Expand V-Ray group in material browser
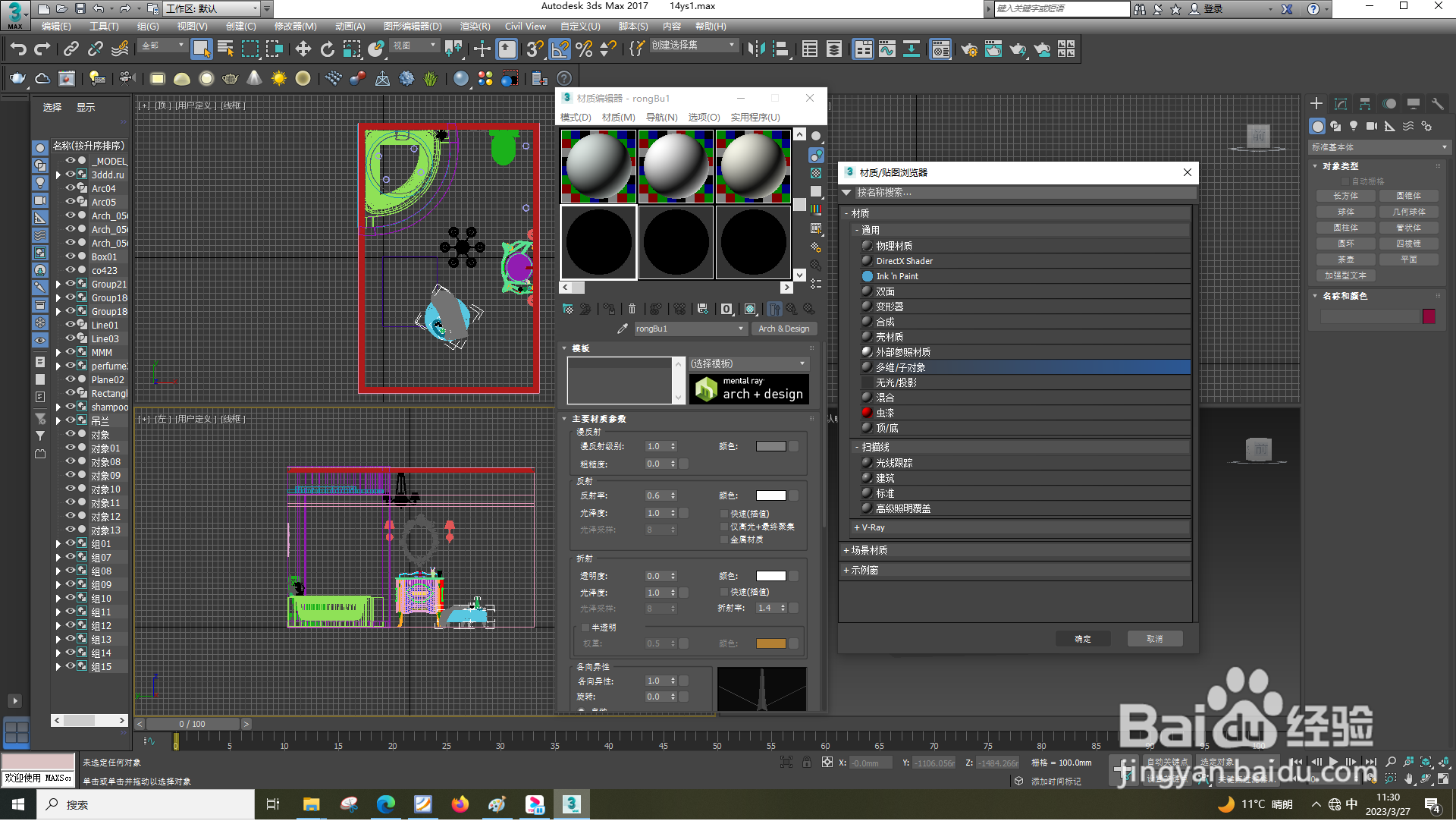The height and width of the screenshot is (821, 1456). point(857,527)
